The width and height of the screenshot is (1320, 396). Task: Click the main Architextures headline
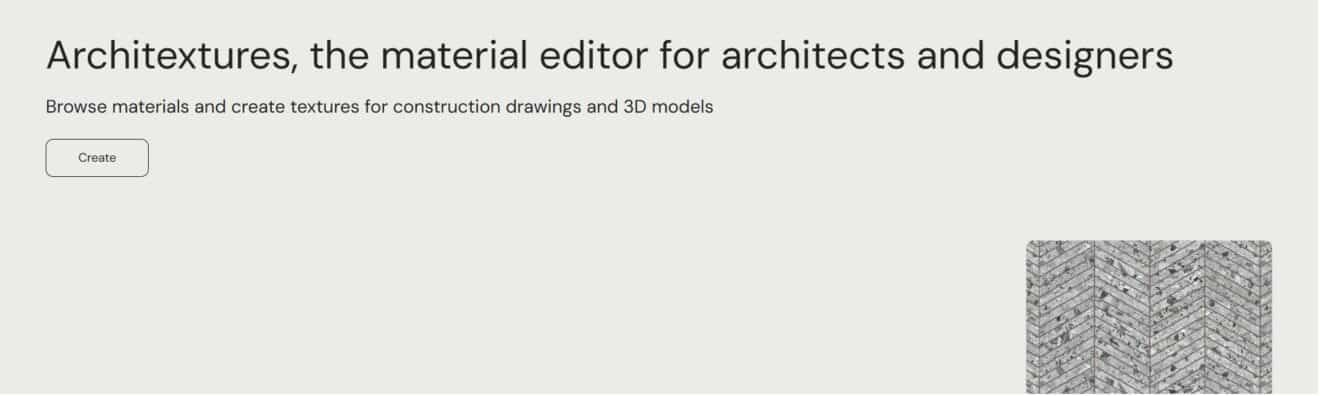[609, 56]
